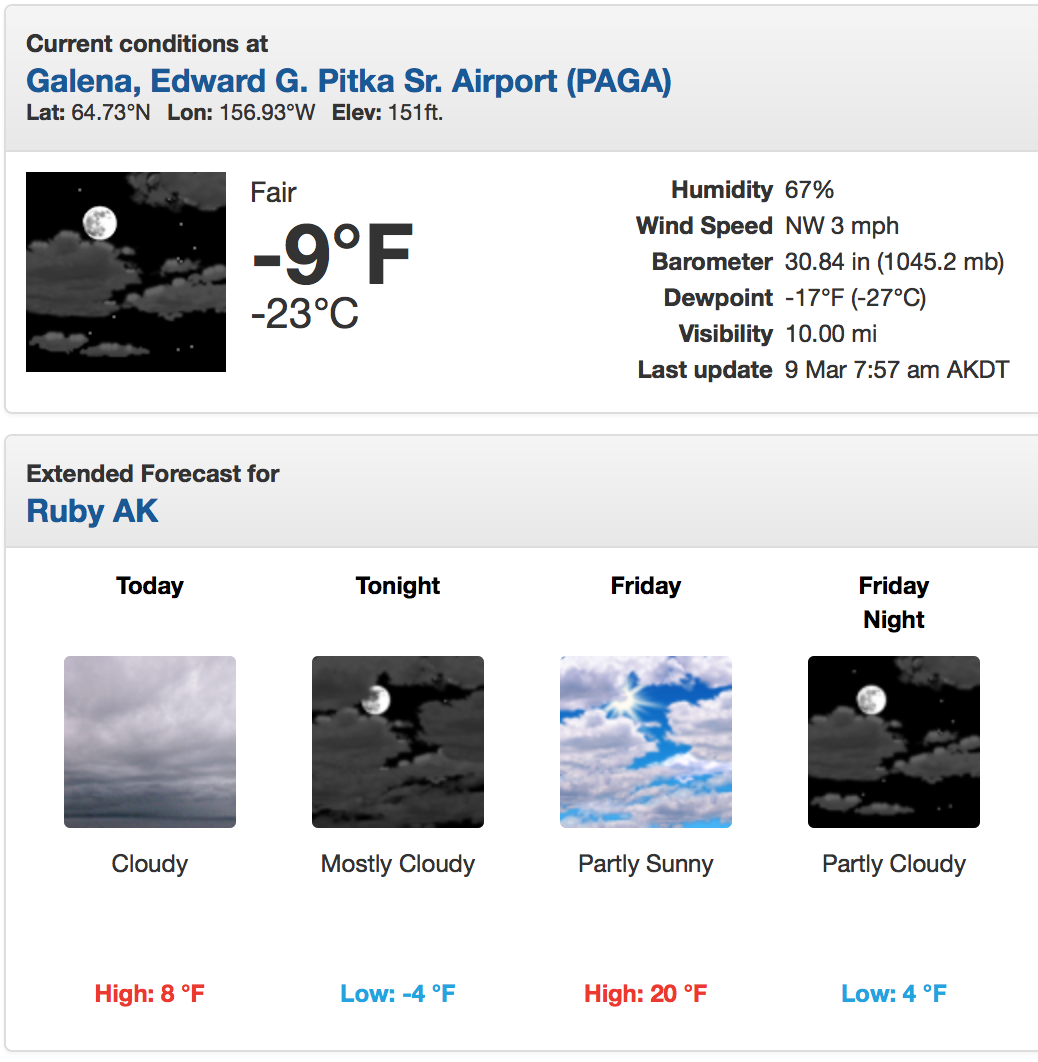Screen dimensions: 1038x1062
Task: Select the Friday forecast label
Action: pos(646,586)
